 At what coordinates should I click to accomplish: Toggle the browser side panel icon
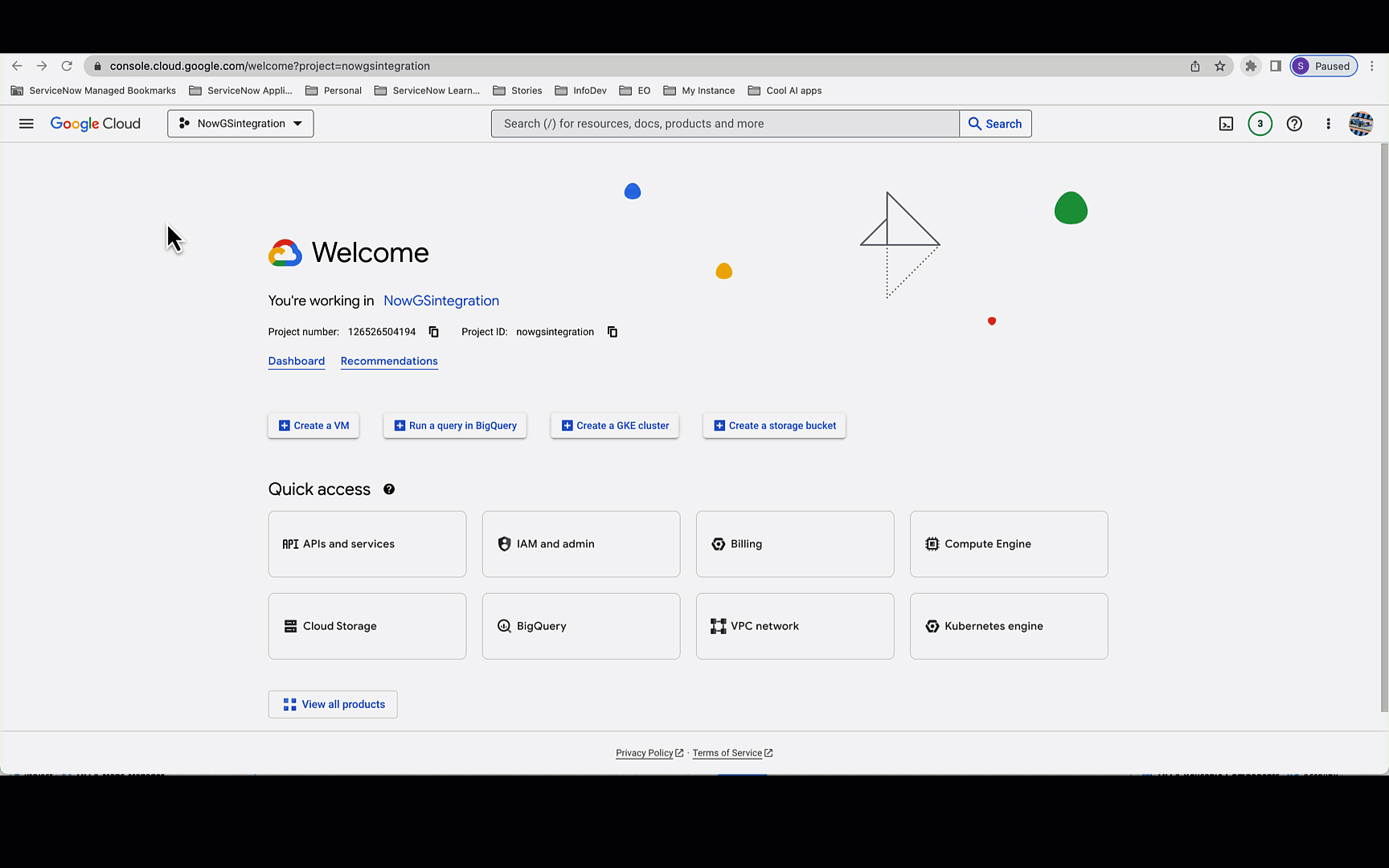tap(1276, 66)
